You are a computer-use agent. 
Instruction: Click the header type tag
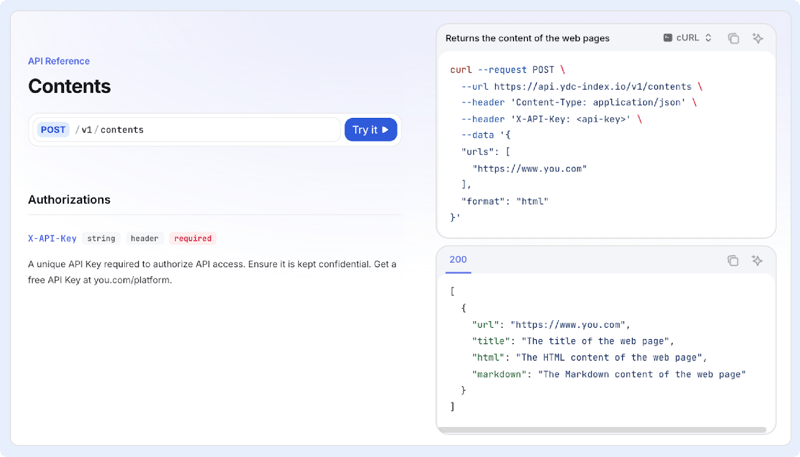pyautogui.click(x=144, y=238)
